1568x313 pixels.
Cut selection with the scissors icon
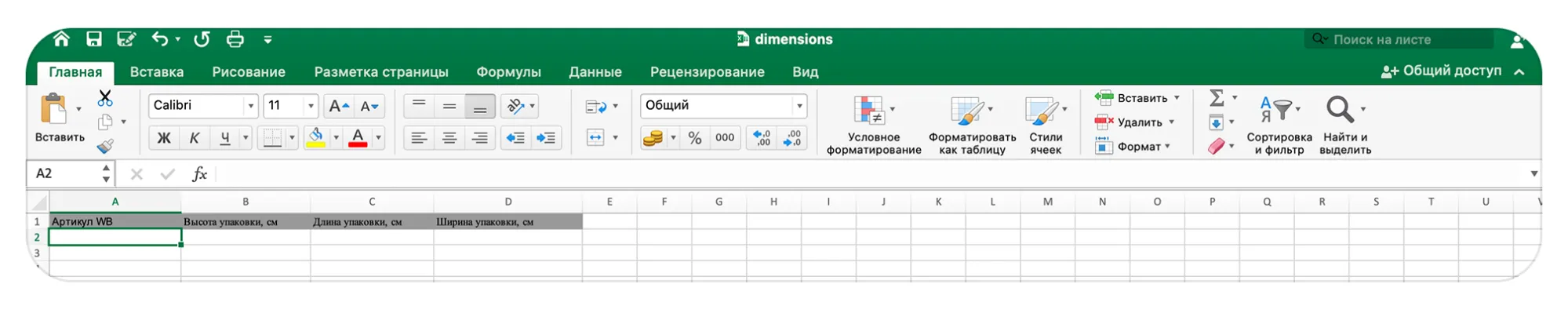105,98
